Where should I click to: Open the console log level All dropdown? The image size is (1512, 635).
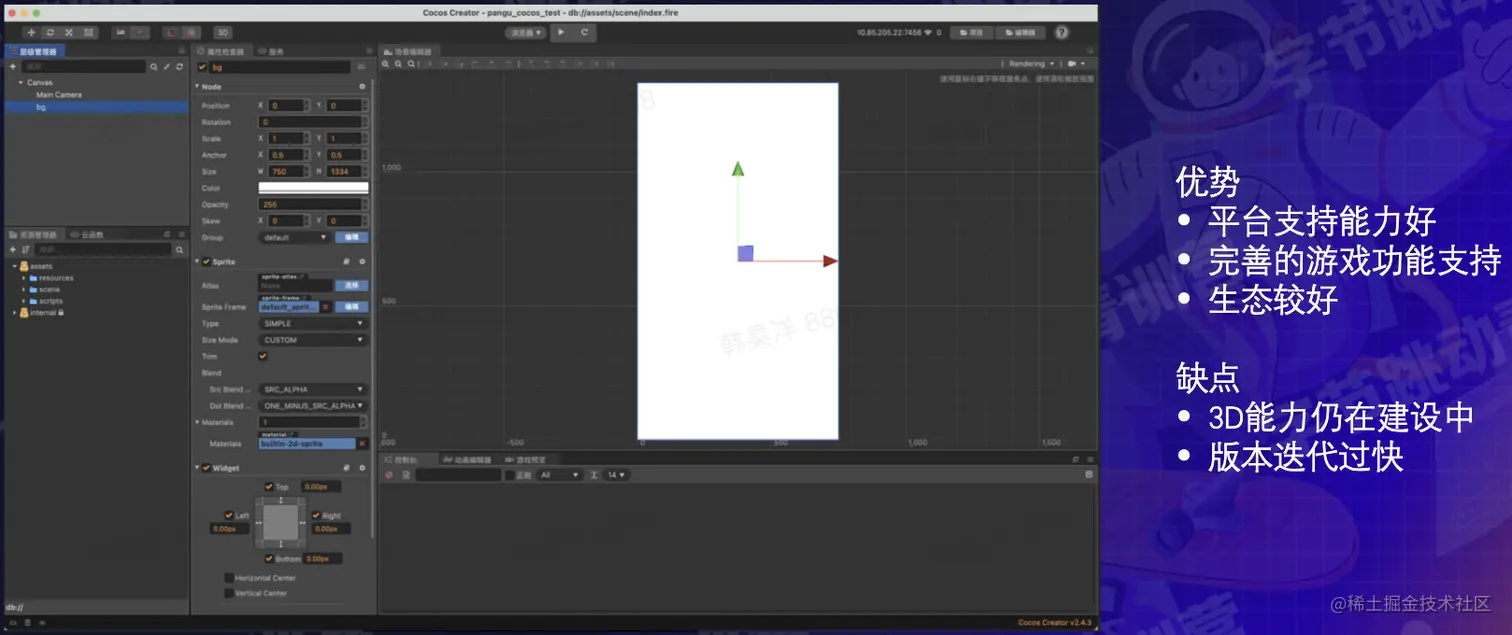[559, 475]
